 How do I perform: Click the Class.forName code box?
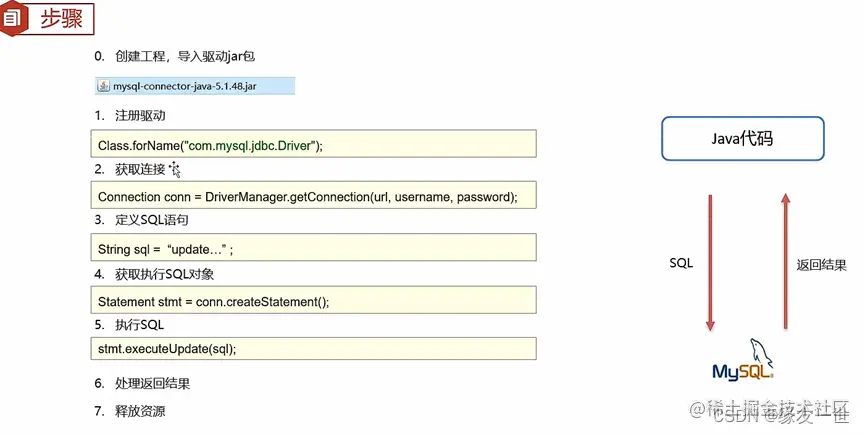[x=313, y=144]
